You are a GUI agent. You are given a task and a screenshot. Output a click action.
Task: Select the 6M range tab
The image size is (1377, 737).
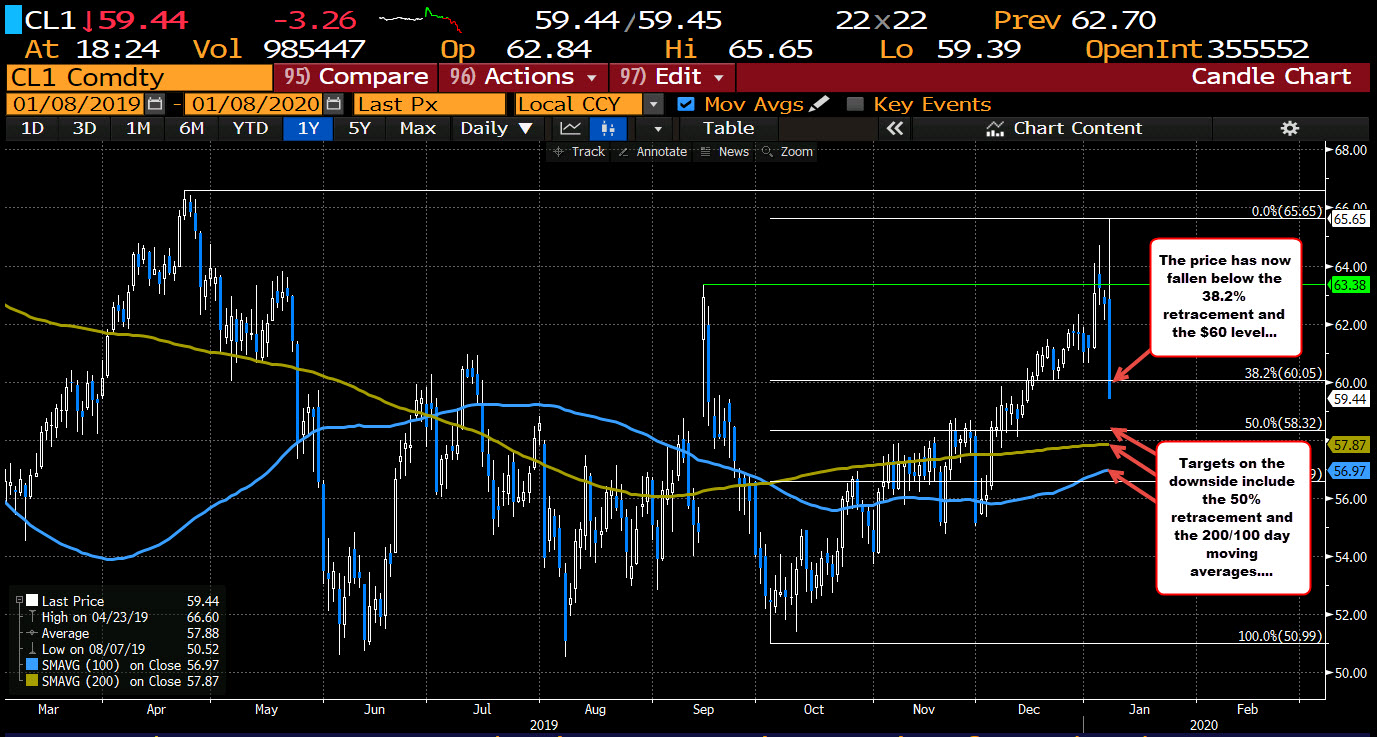pyautogui.click(x=191, y=128)
